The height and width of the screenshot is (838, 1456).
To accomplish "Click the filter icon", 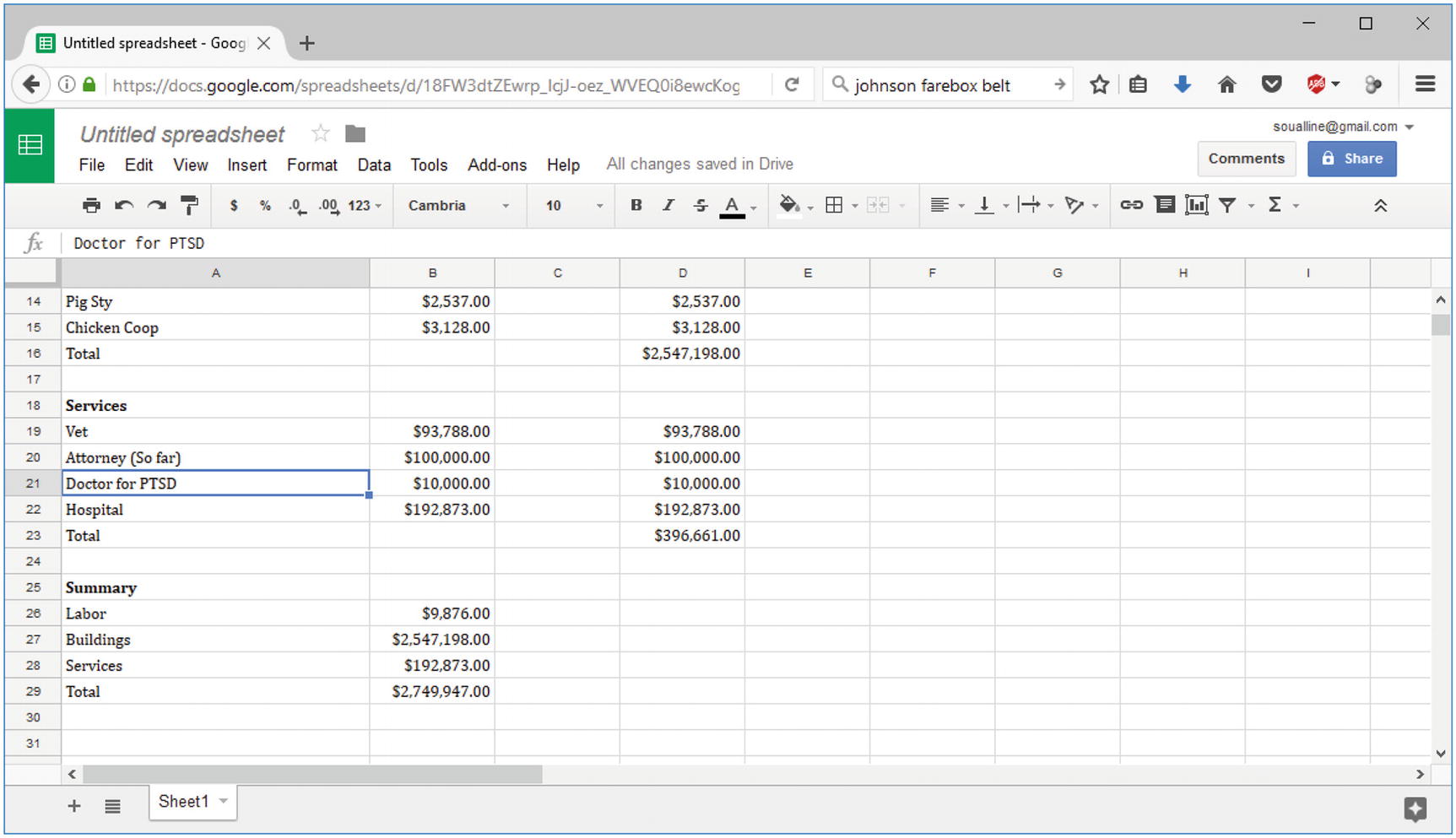I will pos(1228,205).
